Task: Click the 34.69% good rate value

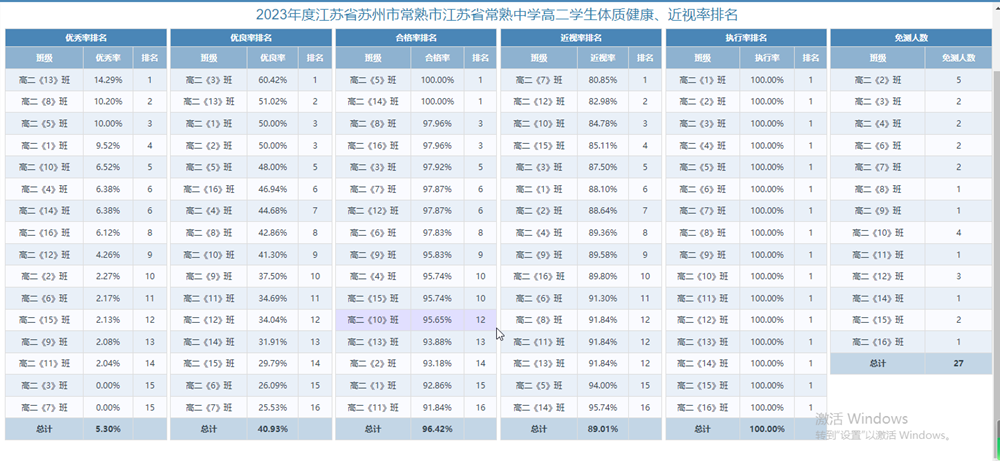Action: click(272, 298)
